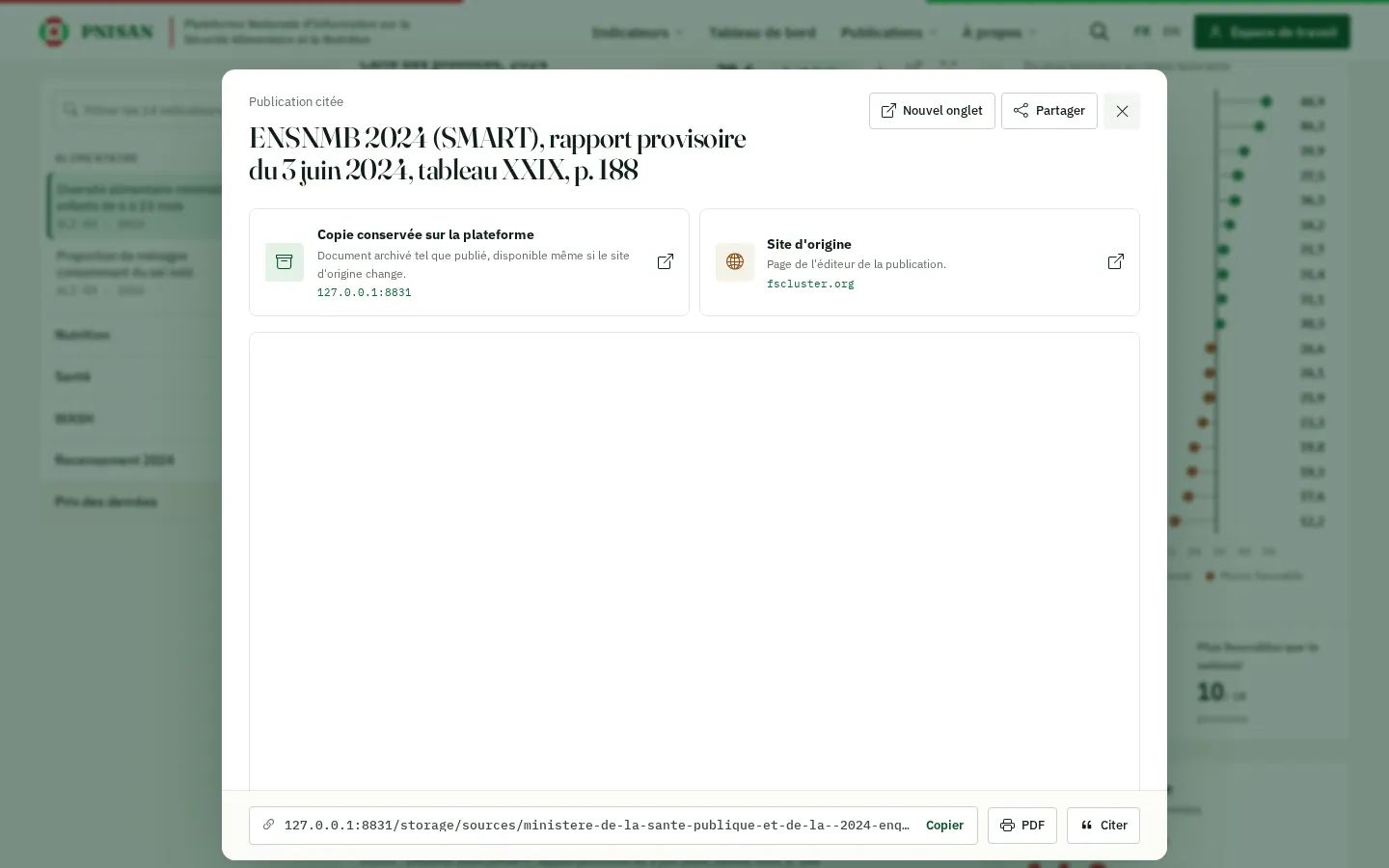Click the fscluster.org address text
The image size is (1389, 868).
810,284
